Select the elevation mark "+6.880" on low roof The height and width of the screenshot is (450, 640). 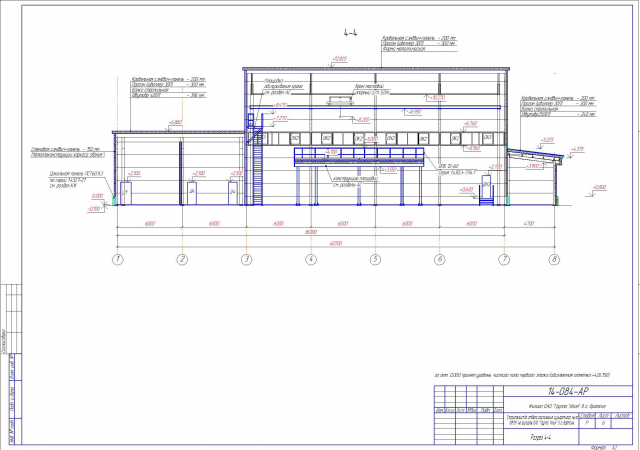(x=176, y=122)
